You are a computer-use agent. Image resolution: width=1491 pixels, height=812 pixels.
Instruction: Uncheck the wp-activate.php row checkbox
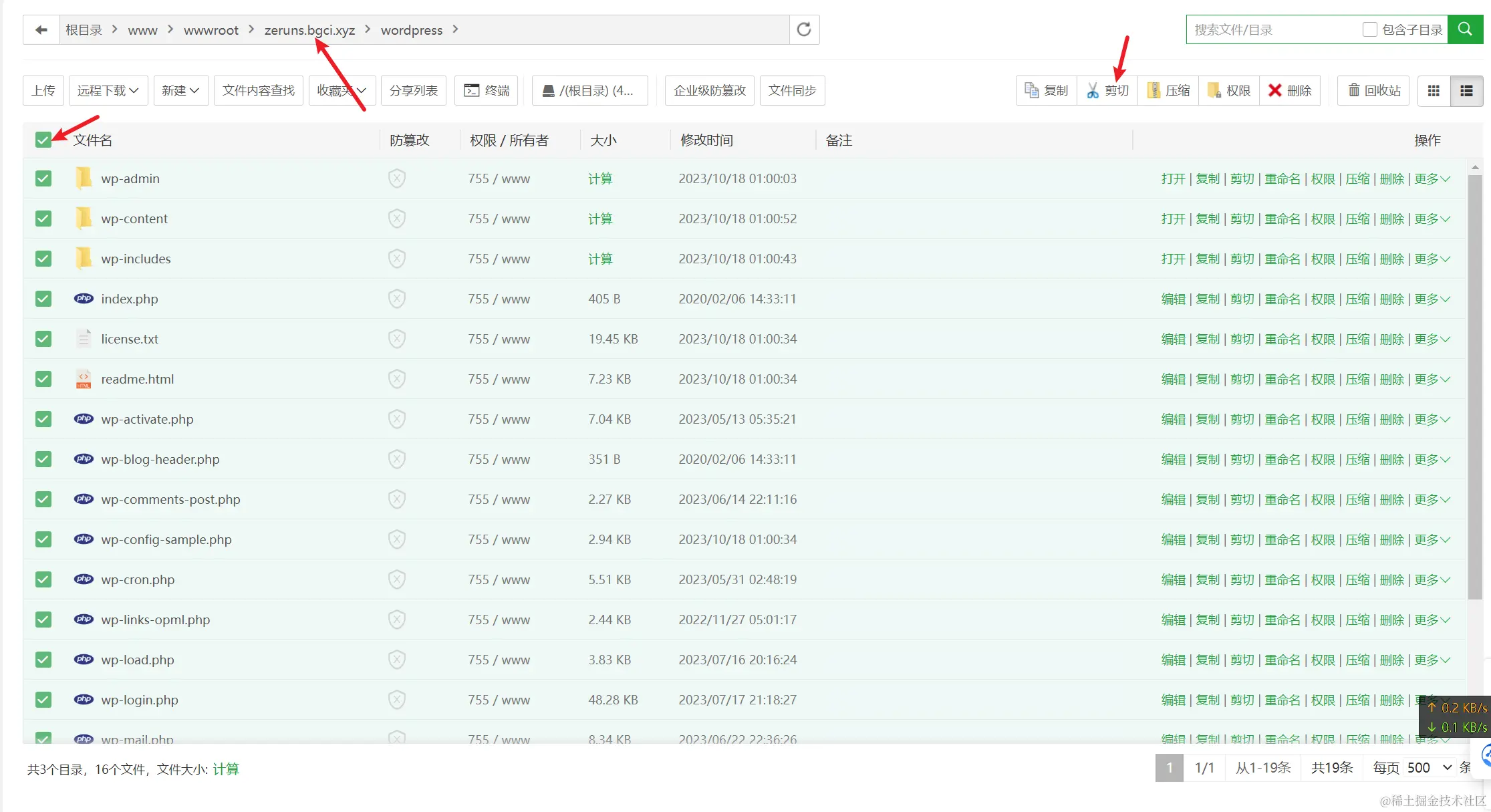click(x=43, y=419)
